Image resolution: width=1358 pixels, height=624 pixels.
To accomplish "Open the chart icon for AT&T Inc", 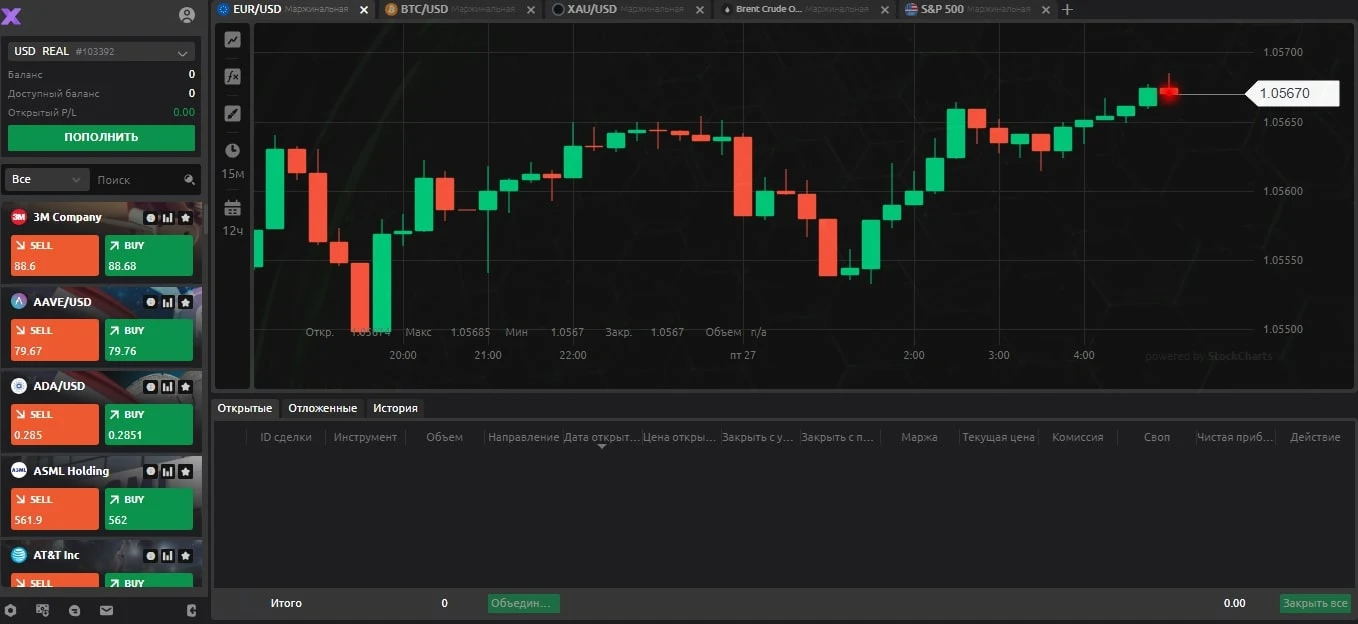I will click(x=168, y=555).
